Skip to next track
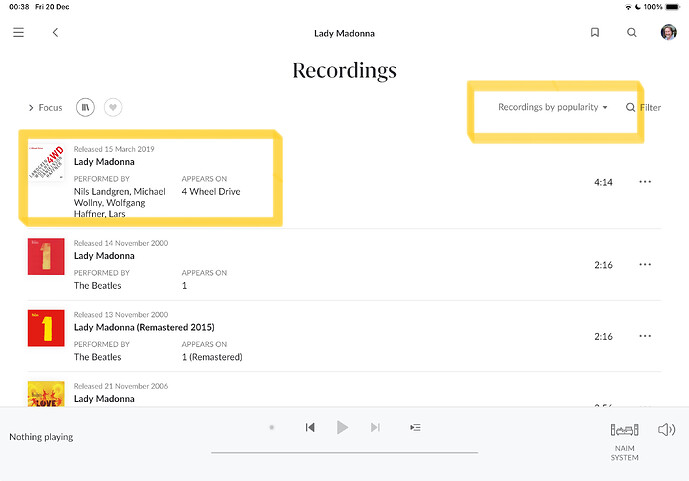Image resolution: width=689 pixels, height=481 pixels. 375,427
